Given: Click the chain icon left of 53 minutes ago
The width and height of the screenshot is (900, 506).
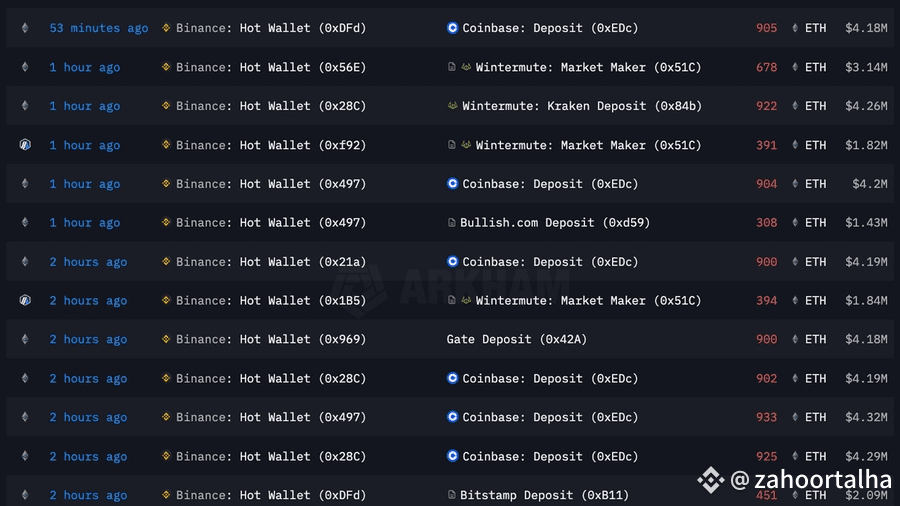Looking at the screenshot, I should 25,28.
